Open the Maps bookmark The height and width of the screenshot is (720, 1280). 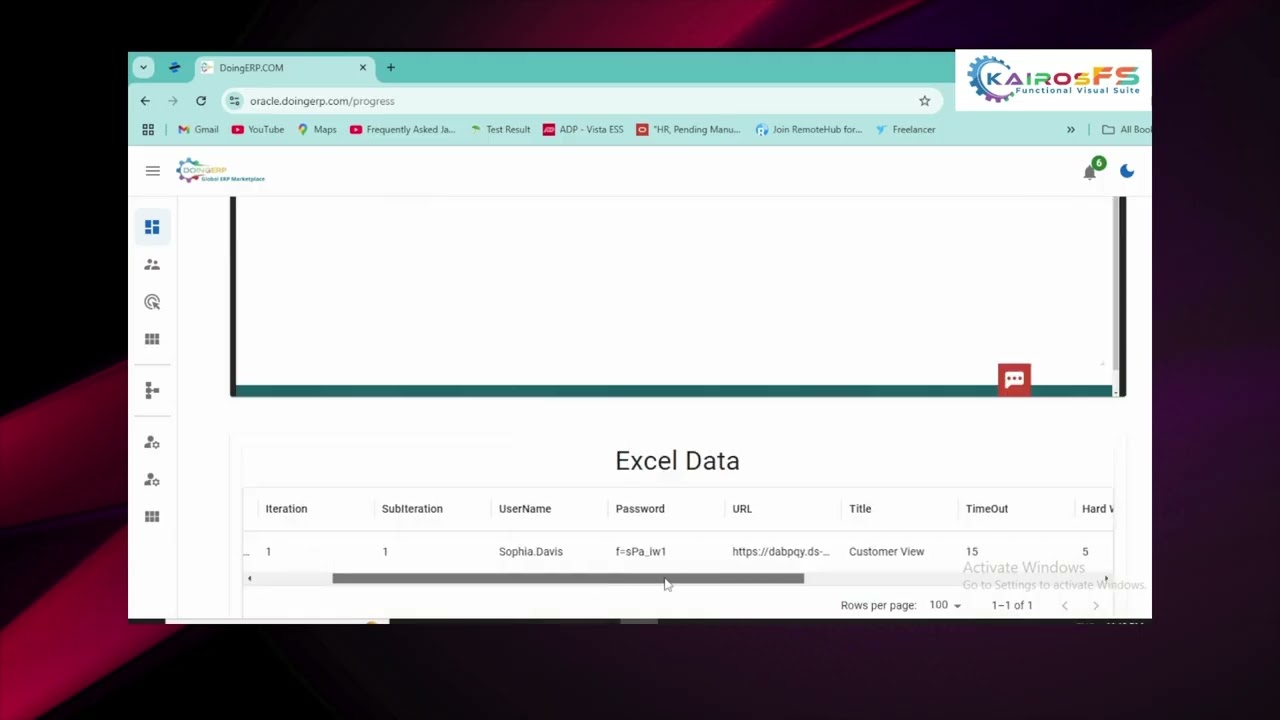(x=317, y=129)
